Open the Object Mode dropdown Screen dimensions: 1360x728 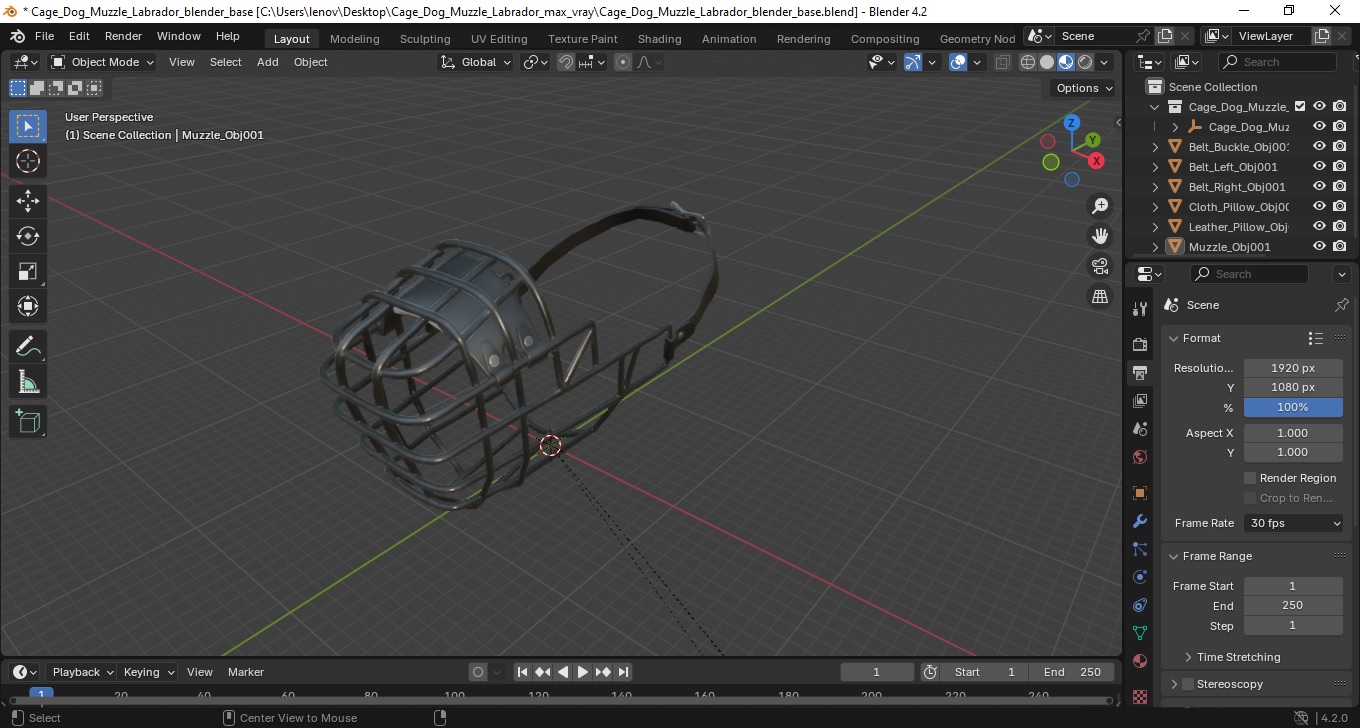[103, 62]
